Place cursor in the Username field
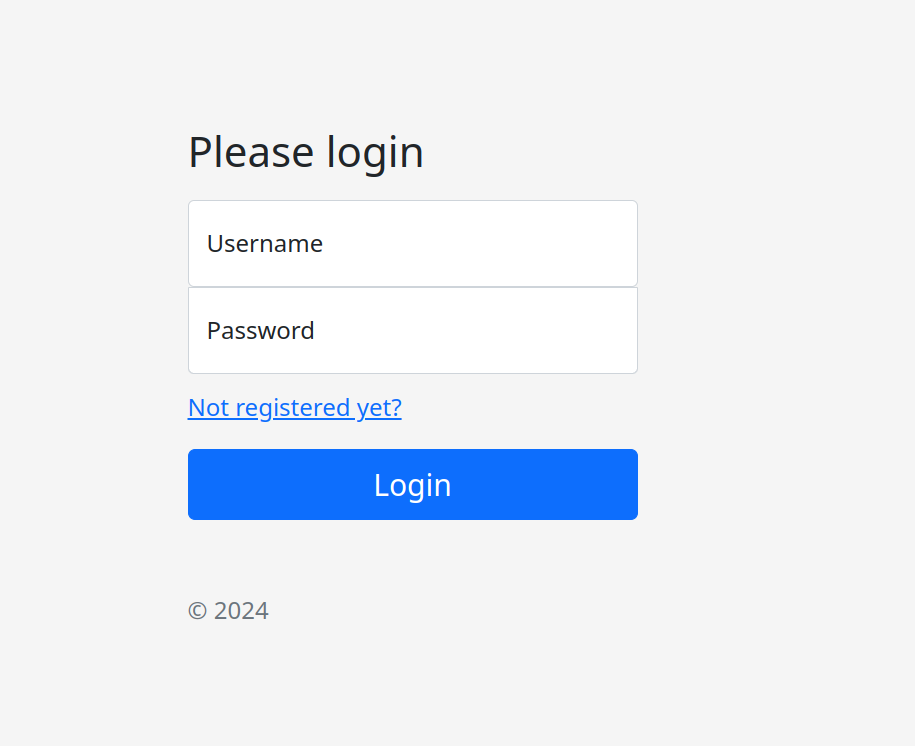The height and width of the screenshot is (746, 915). tap(412, 243)
